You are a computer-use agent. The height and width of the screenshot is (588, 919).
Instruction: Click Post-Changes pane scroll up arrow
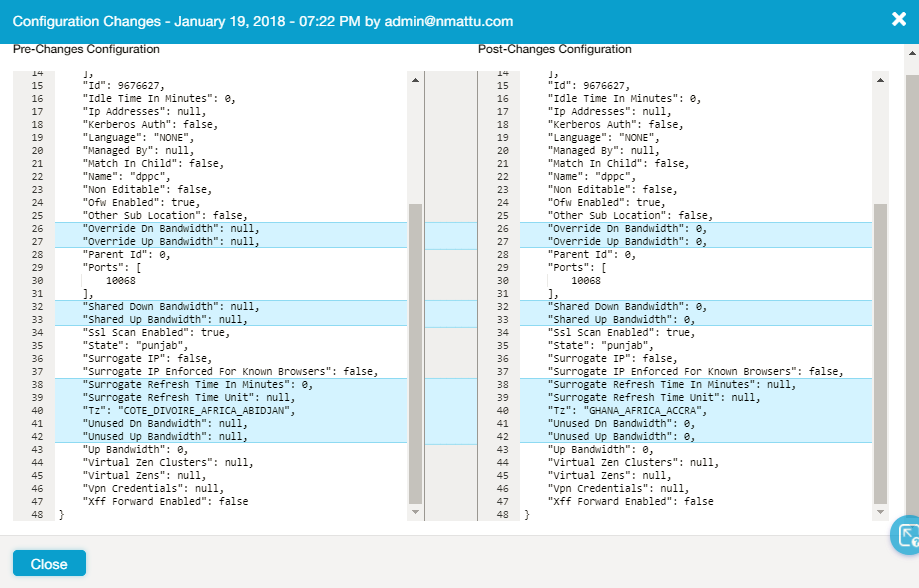point(880,78)
